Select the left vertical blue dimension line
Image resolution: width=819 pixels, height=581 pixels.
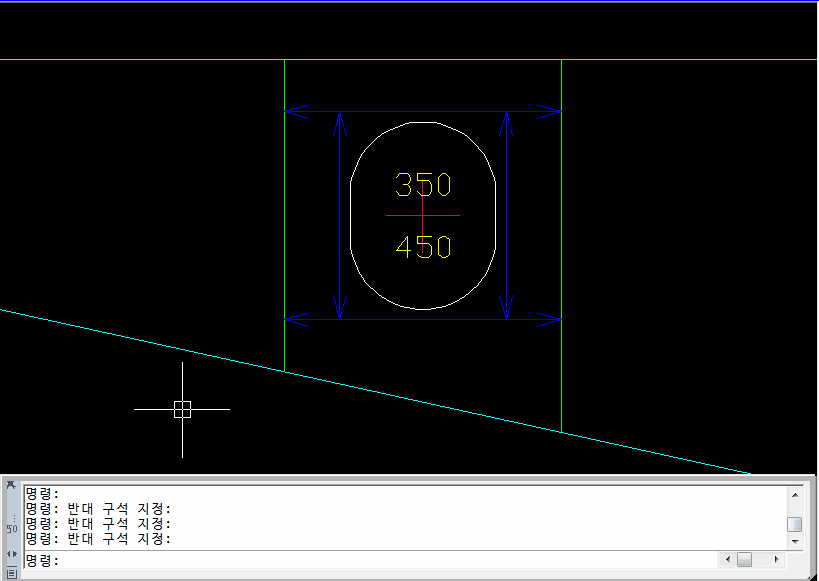tap(340, 215)
